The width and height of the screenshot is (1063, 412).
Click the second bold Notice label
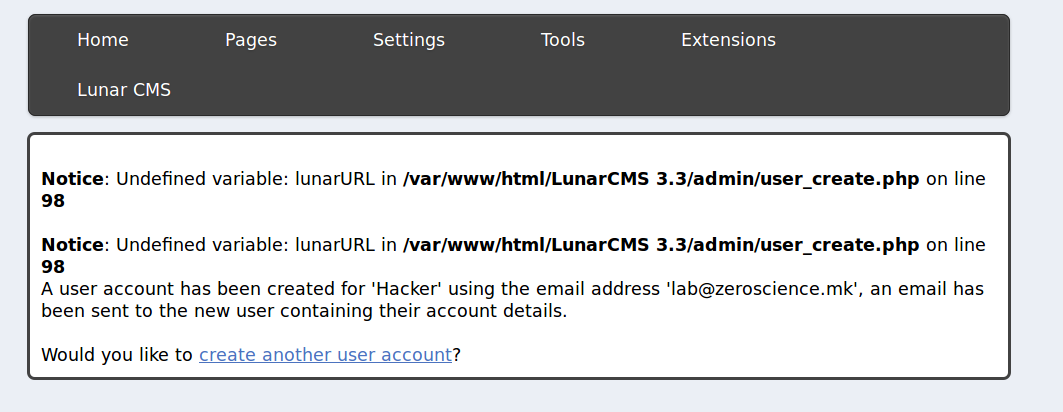[73, 245]
